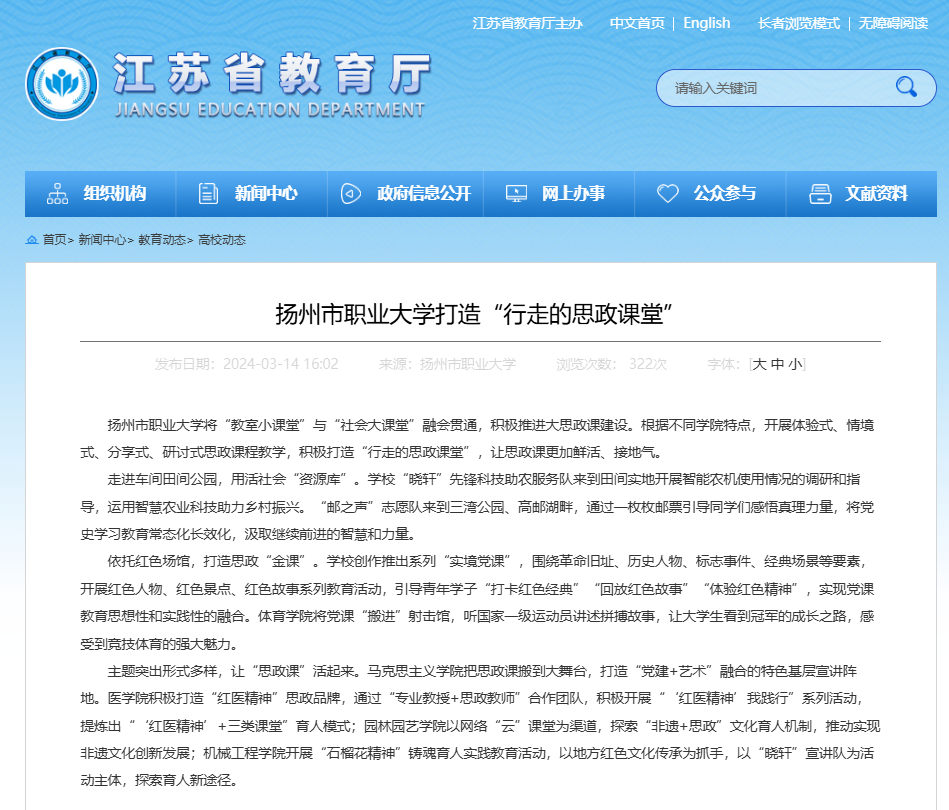The height and width of the screenshot is (810, 949).
Task: Click the Jiangsu Education Department logo emblem
Action: tap(62, 85)
